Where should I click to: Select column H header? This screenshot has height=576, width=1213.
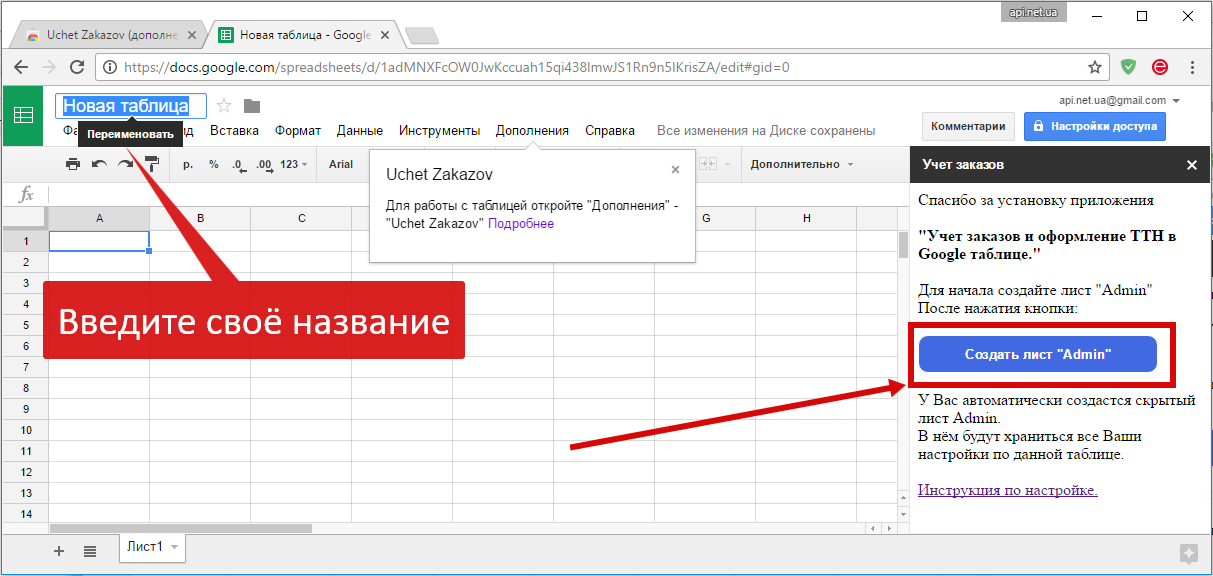(x=807, y=218)
